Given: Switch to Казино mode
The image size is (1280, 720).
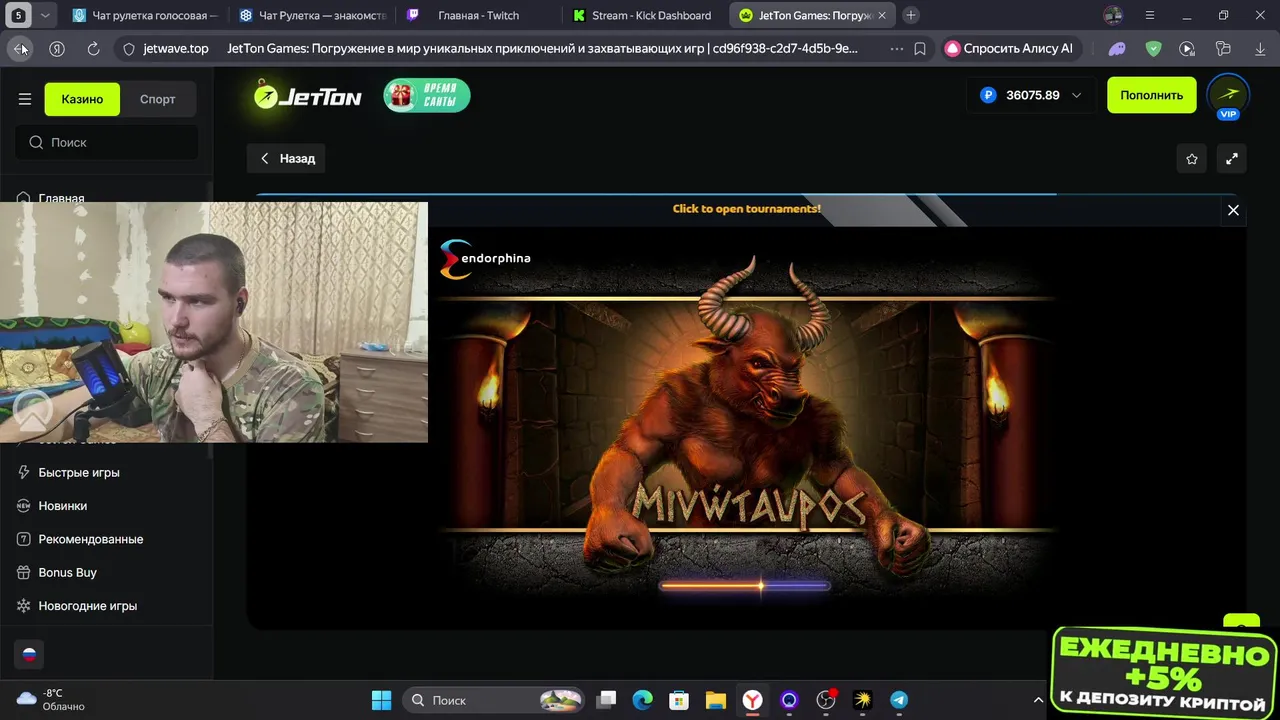Looking at the screenshot, I should (x=82, y=99).
